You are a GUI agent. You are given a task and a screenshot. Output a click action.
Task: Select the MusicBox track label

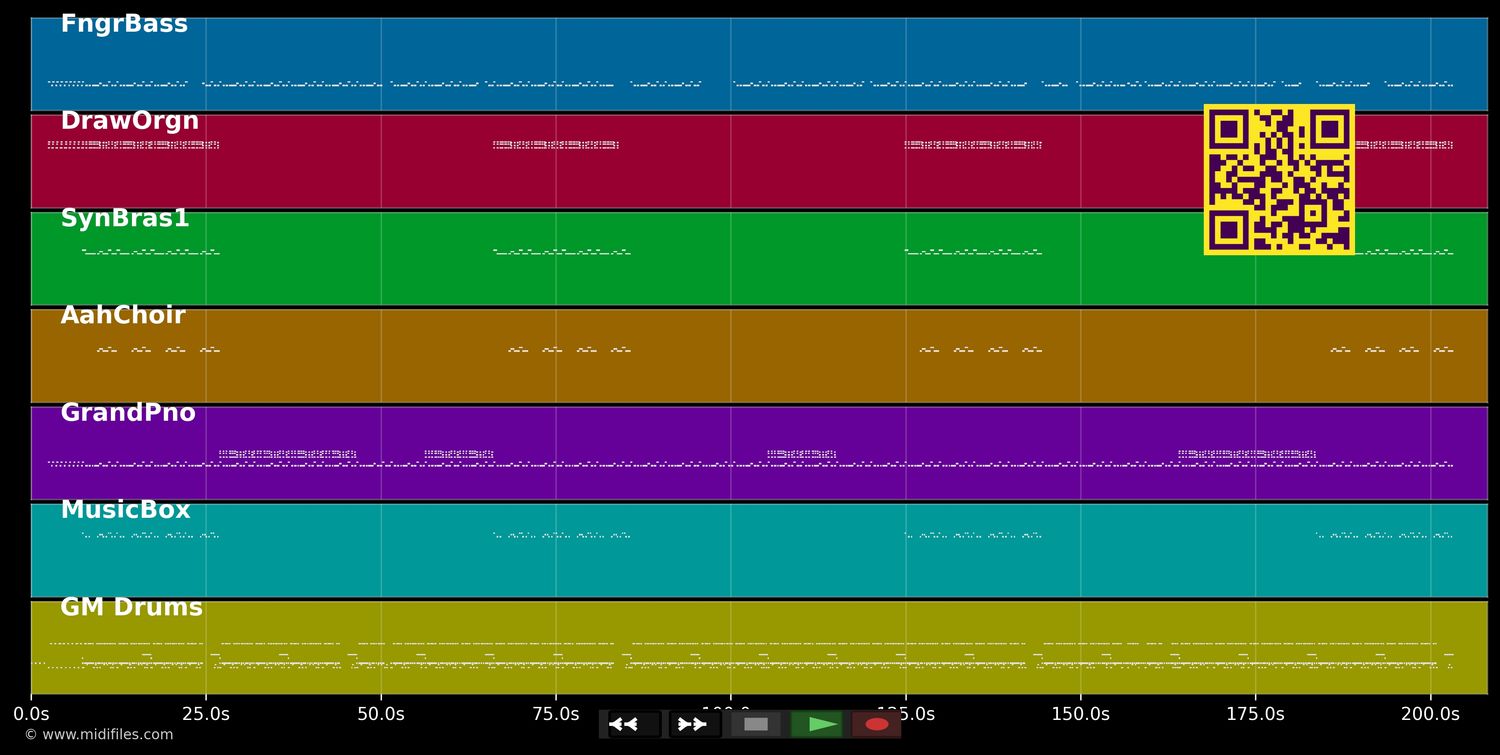pyautogui.click(x=125, y=510)
